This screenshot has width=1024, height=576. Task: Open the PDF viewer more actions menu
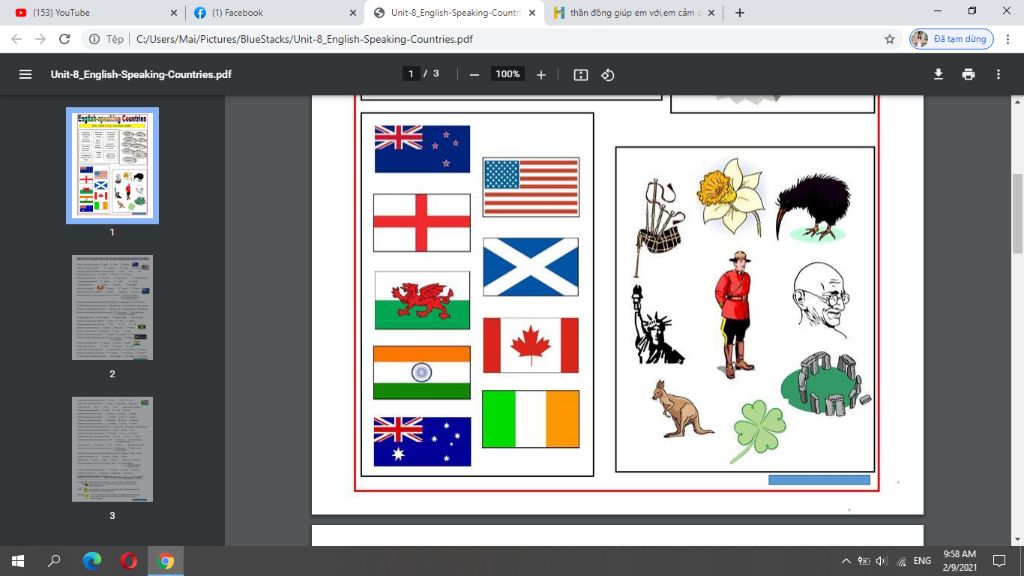(998, 74)
